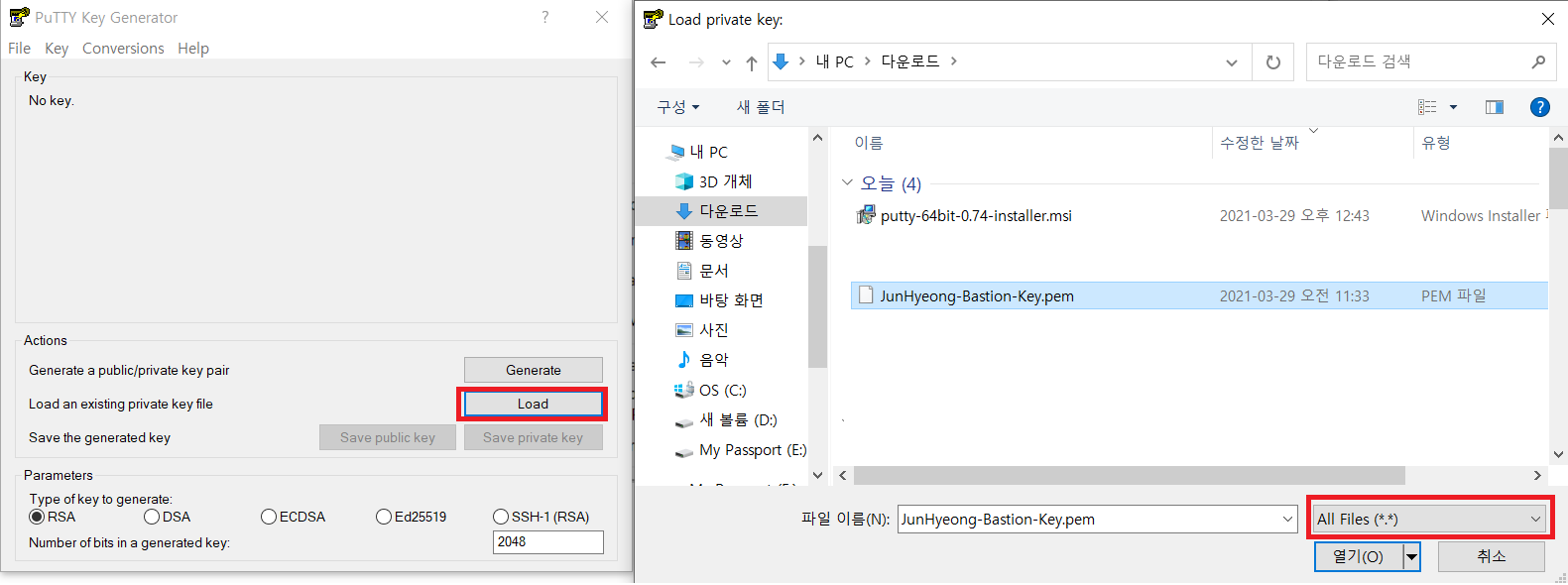Click the Generate button
The width and height of the screenshot is (1568, 585).
pyautogui.click(x=534, y=370)
